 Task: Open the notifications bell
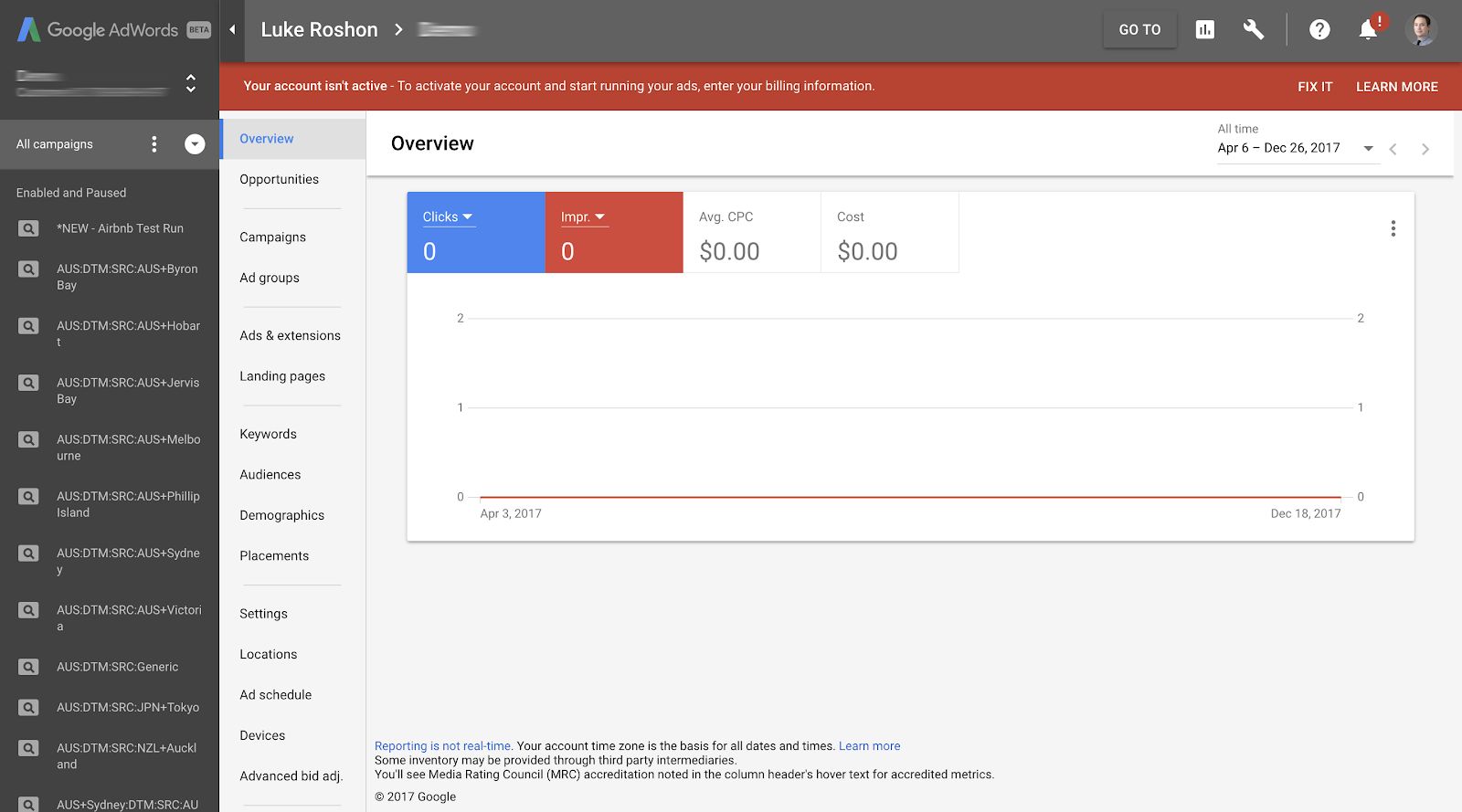1368,30
